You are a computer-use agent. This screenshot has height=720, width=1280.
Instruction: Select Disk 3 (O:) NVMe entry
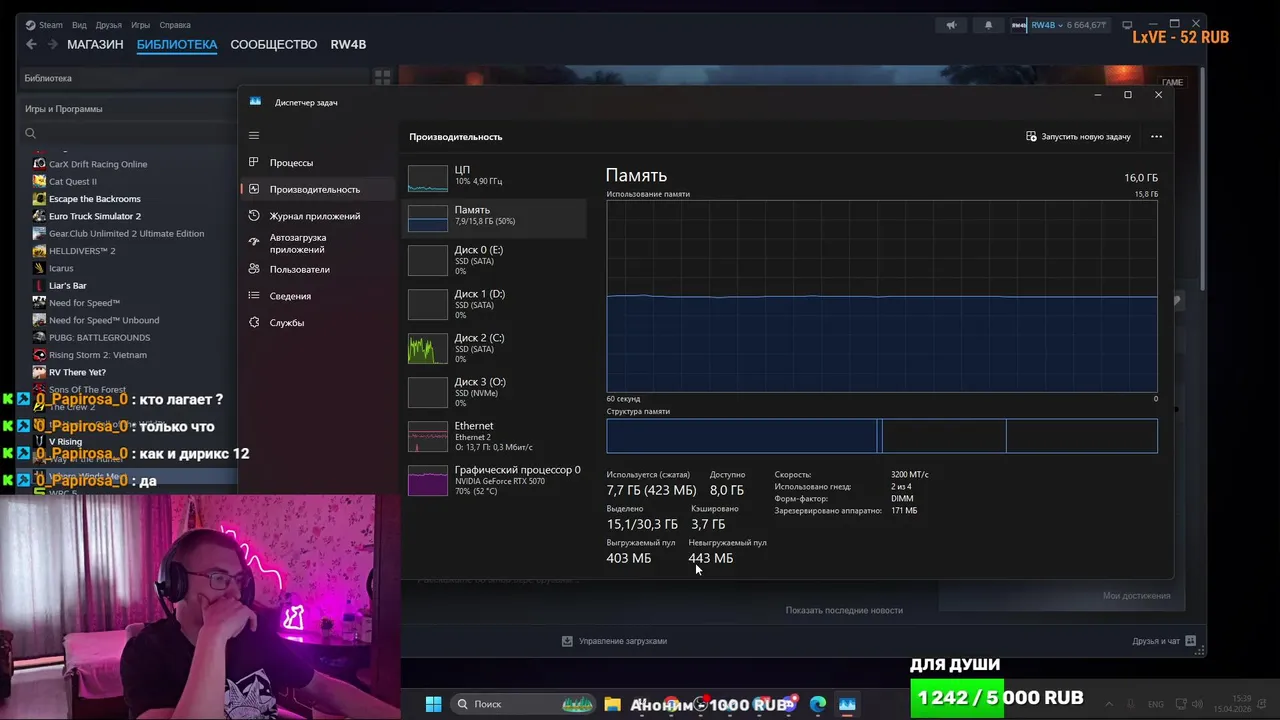(x=494, y=392)
